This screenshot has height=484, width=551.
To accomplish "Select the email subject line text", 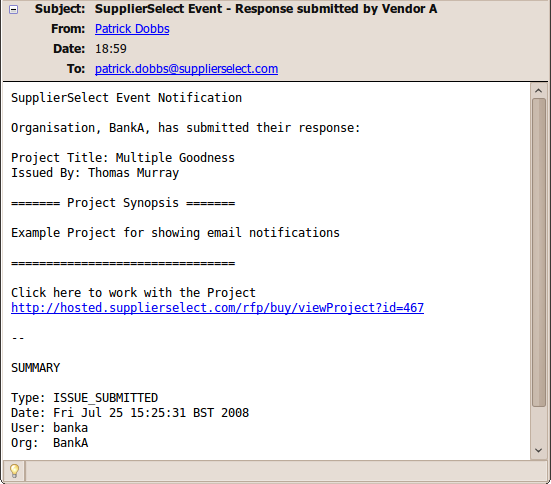I will [x=266, y=9].
